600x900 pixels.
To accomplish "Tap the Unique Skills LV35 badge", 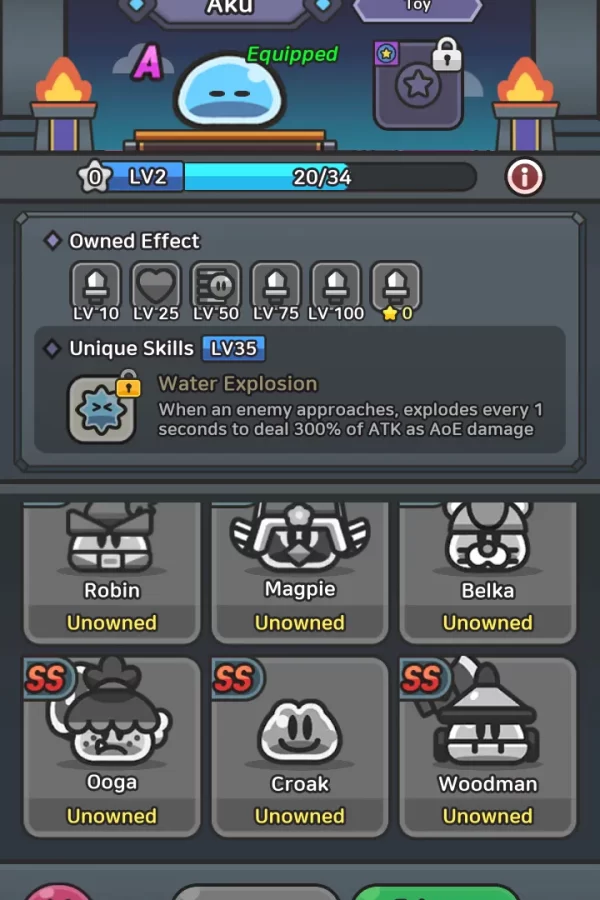I will (x=234, y=348).
